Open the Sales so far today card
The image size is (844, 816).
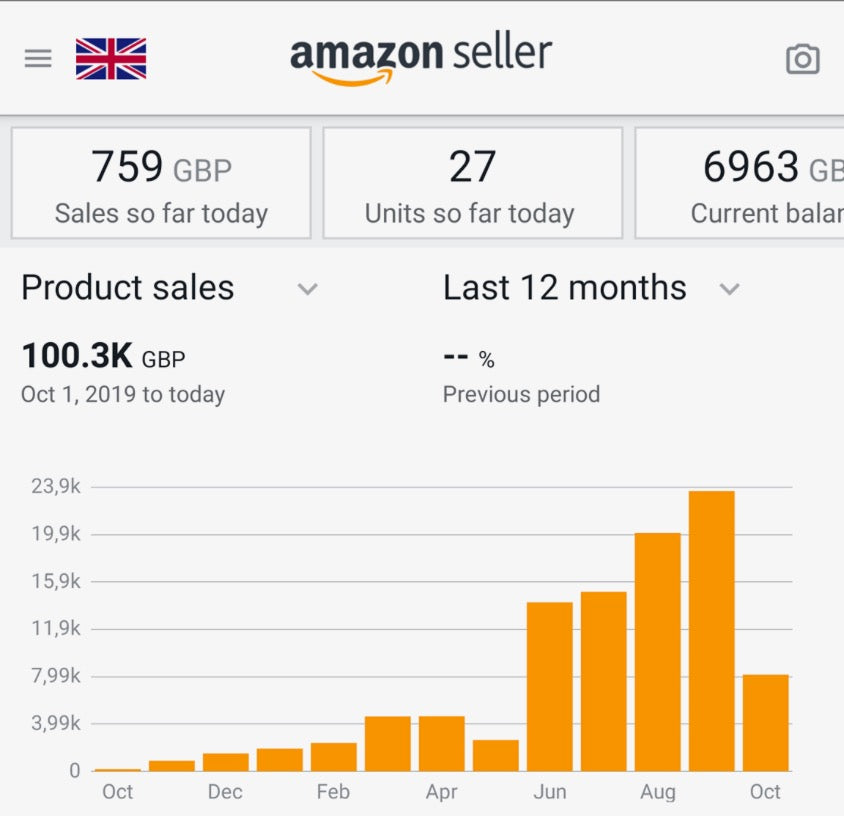tap(161, 183)
